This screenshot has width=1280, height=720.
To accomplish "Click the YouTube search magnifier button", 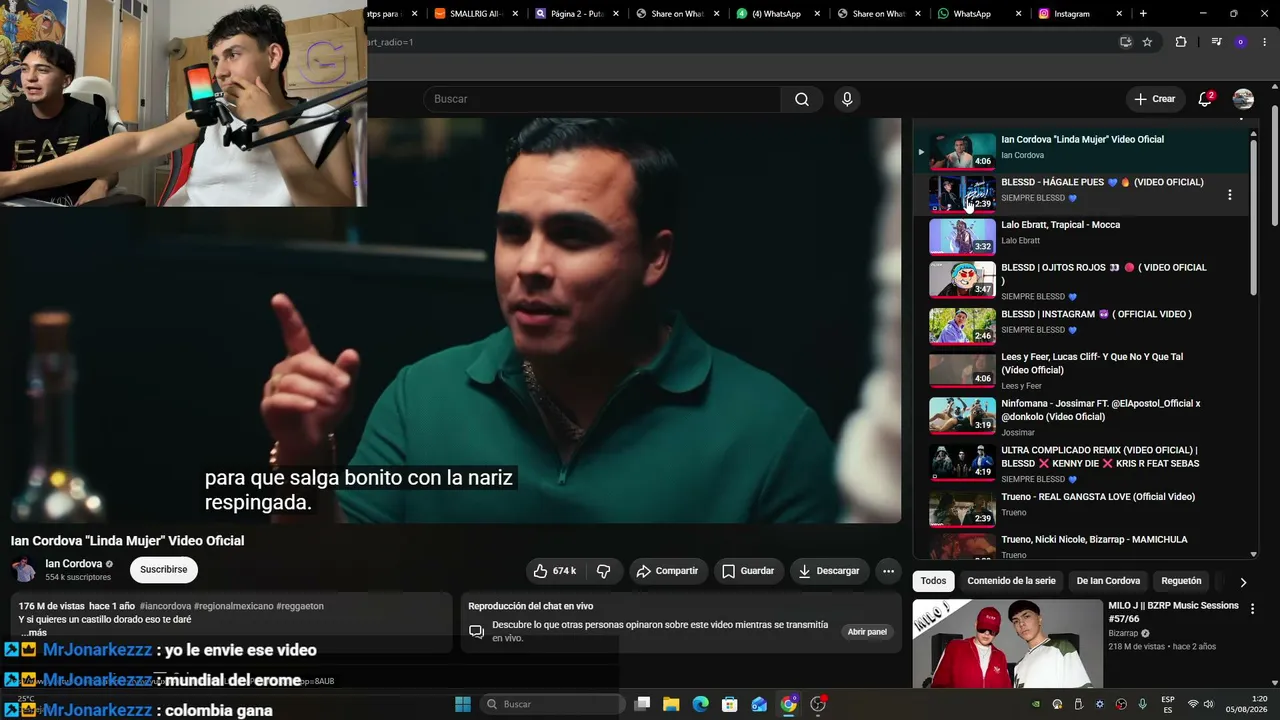I will 802,99.
